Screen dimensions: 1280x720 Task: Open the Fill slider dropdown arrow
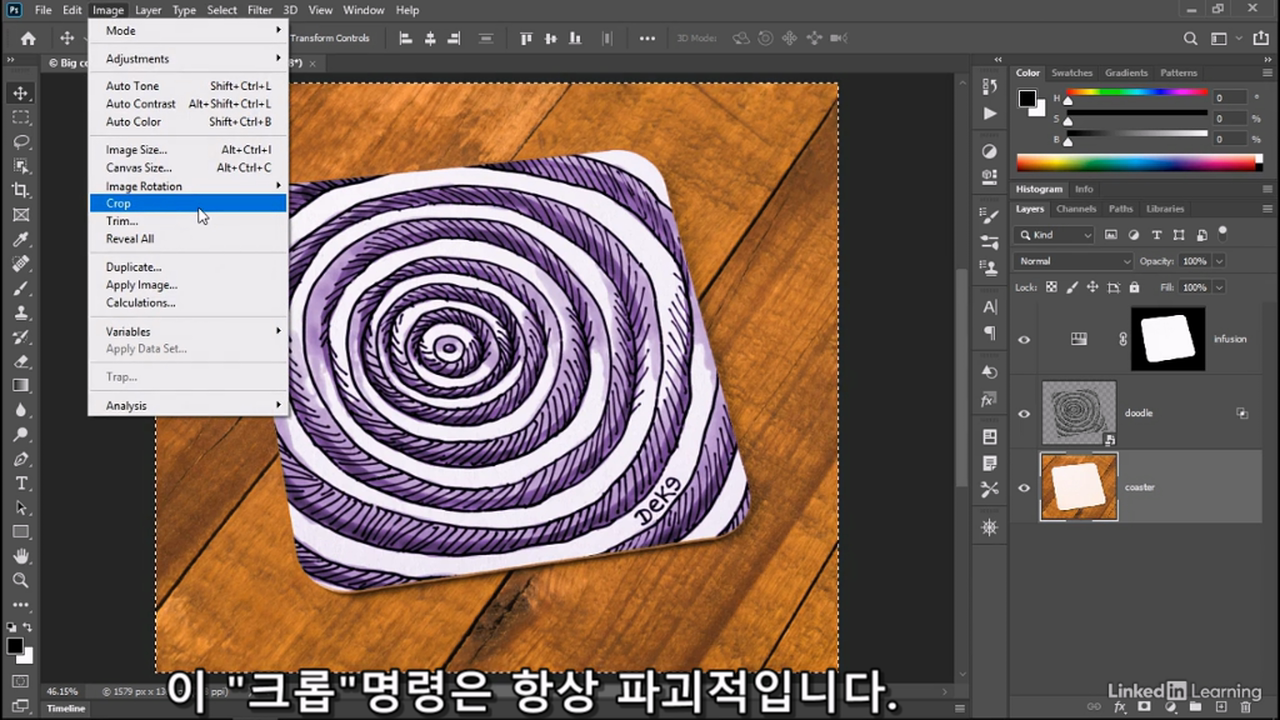pyautogui.click(x=1218, y=287)
